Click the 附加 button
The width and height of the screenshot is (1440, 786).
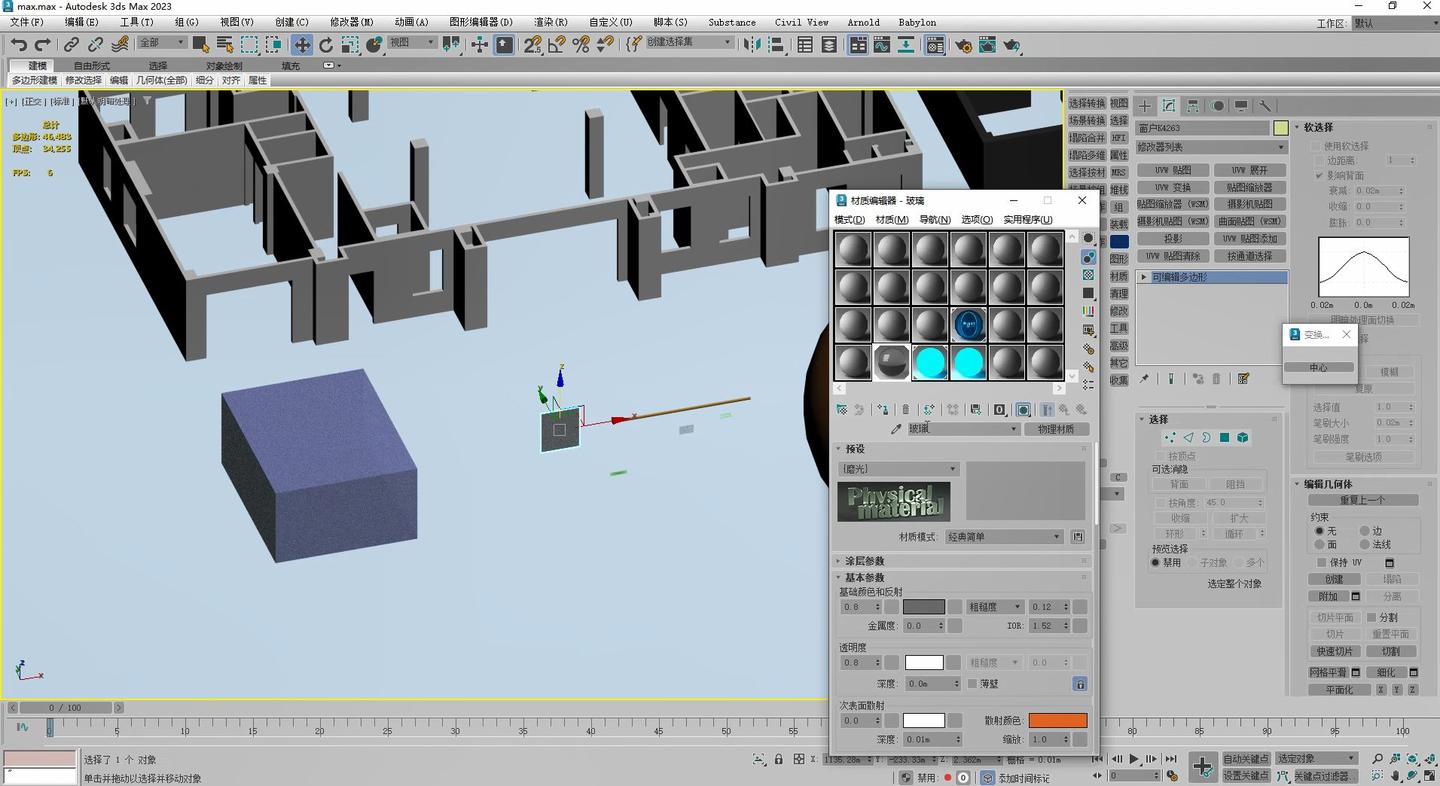coord(1328,597)
